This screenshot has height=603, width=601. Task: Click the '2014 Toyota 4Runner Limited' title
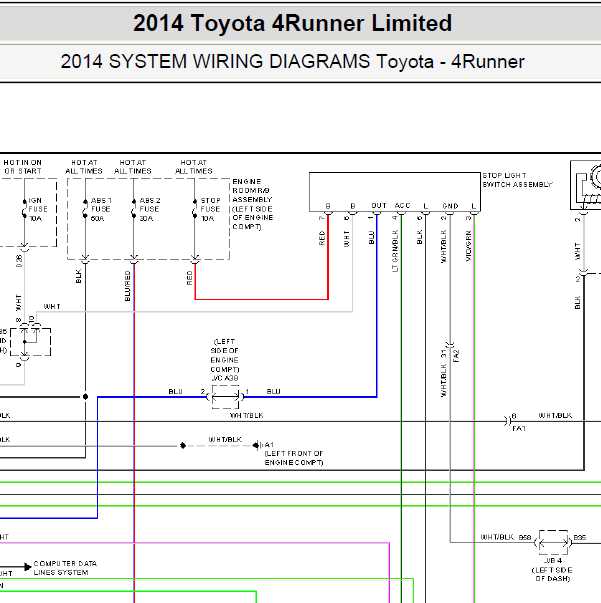click(293, 23)
